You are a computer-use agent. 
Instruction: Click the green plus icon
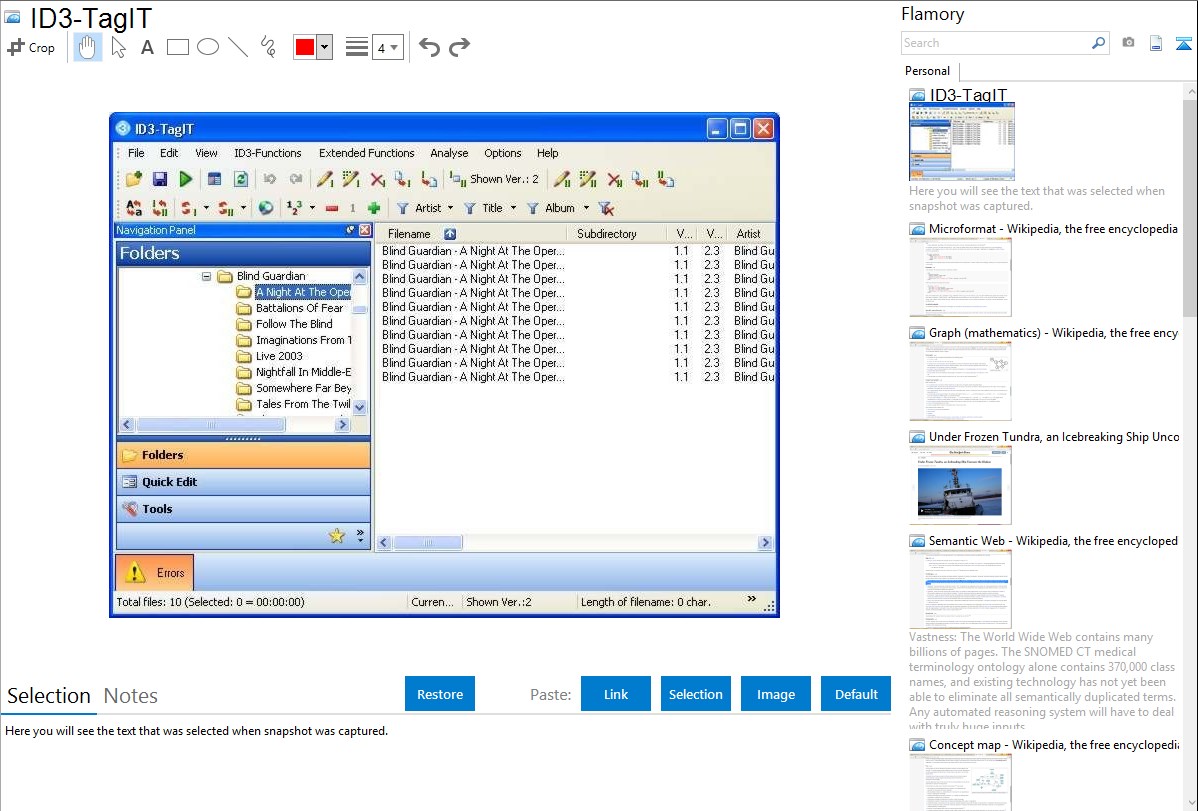click(x=374, y=208)
